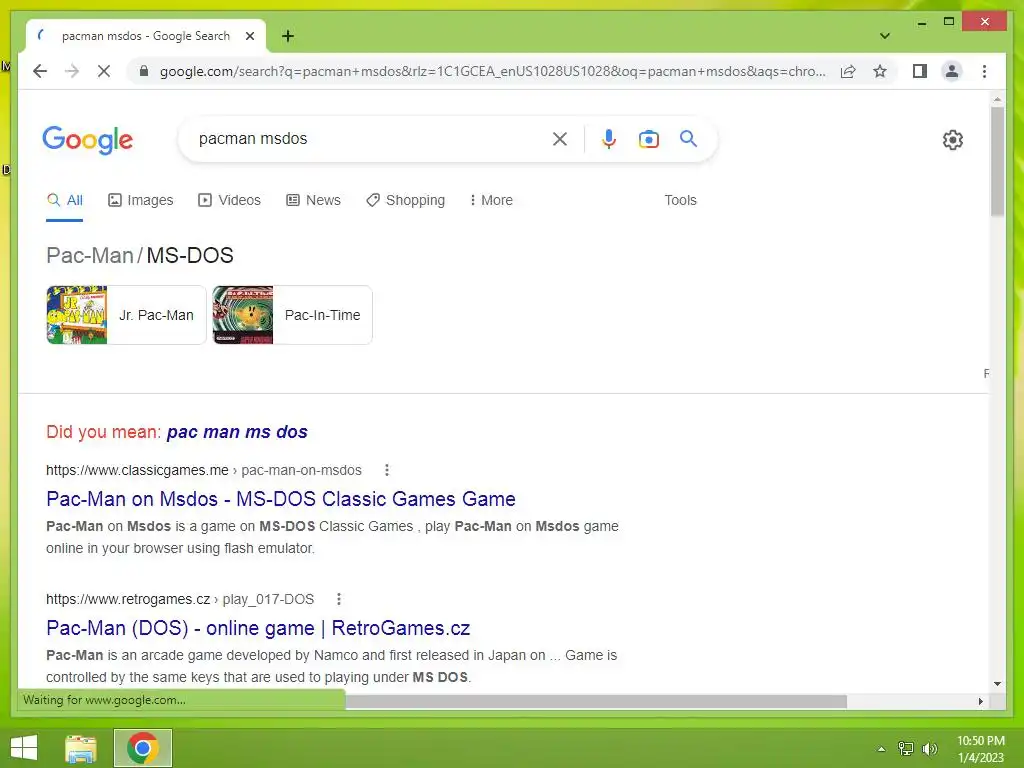Open the Chrome side panel

point(920,71)
